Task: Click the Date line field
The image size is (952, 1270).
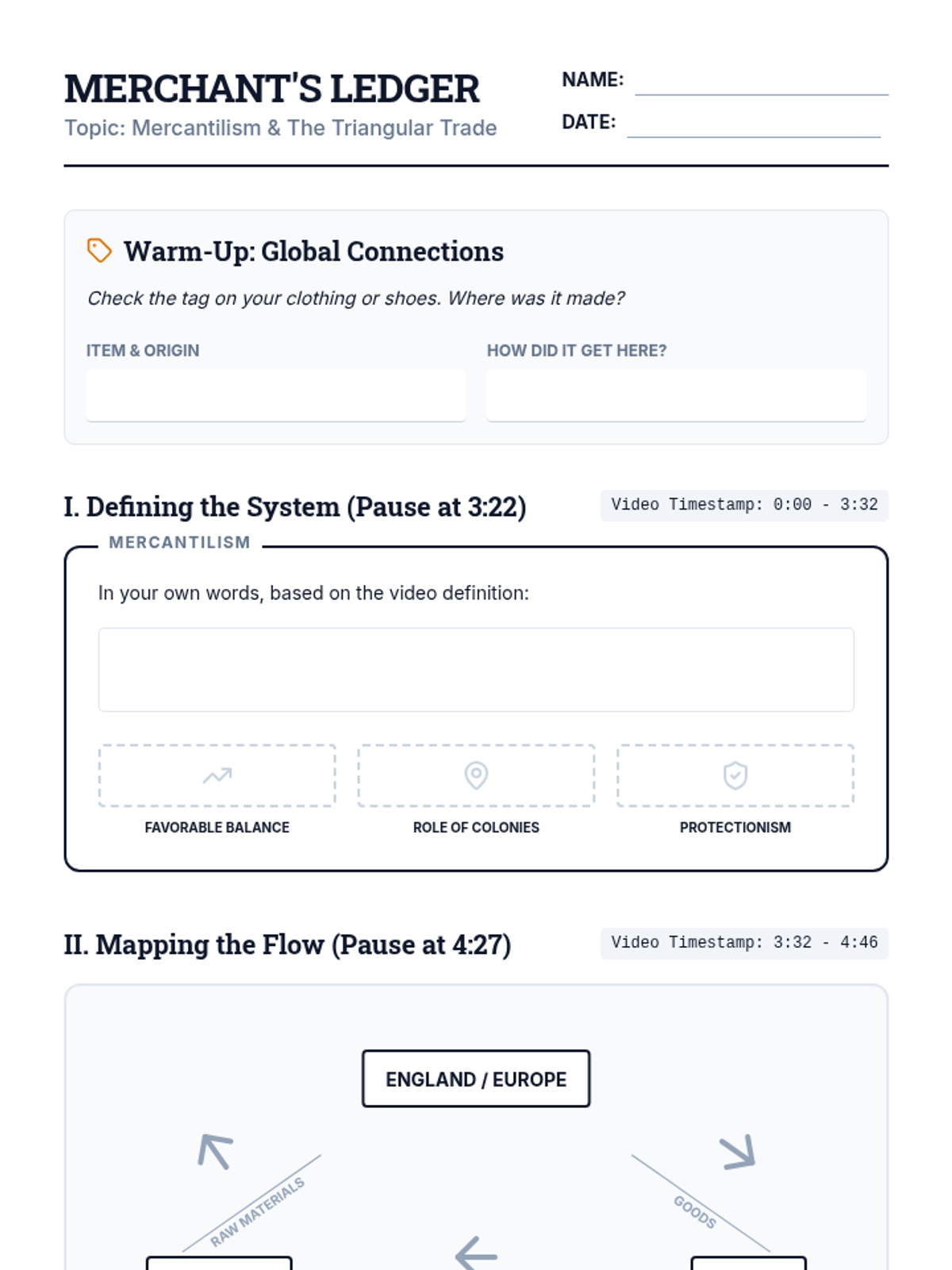Action: coord(754,125)
